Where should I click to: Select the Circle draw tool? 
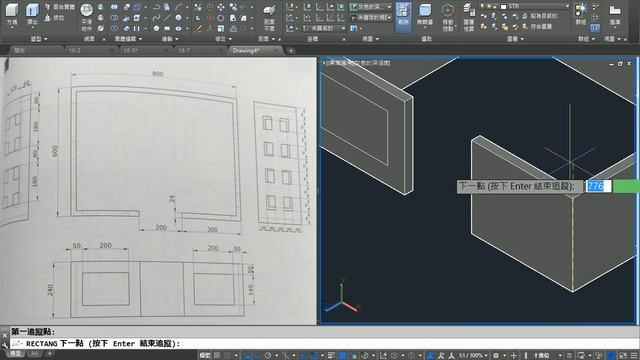[178, 18]
